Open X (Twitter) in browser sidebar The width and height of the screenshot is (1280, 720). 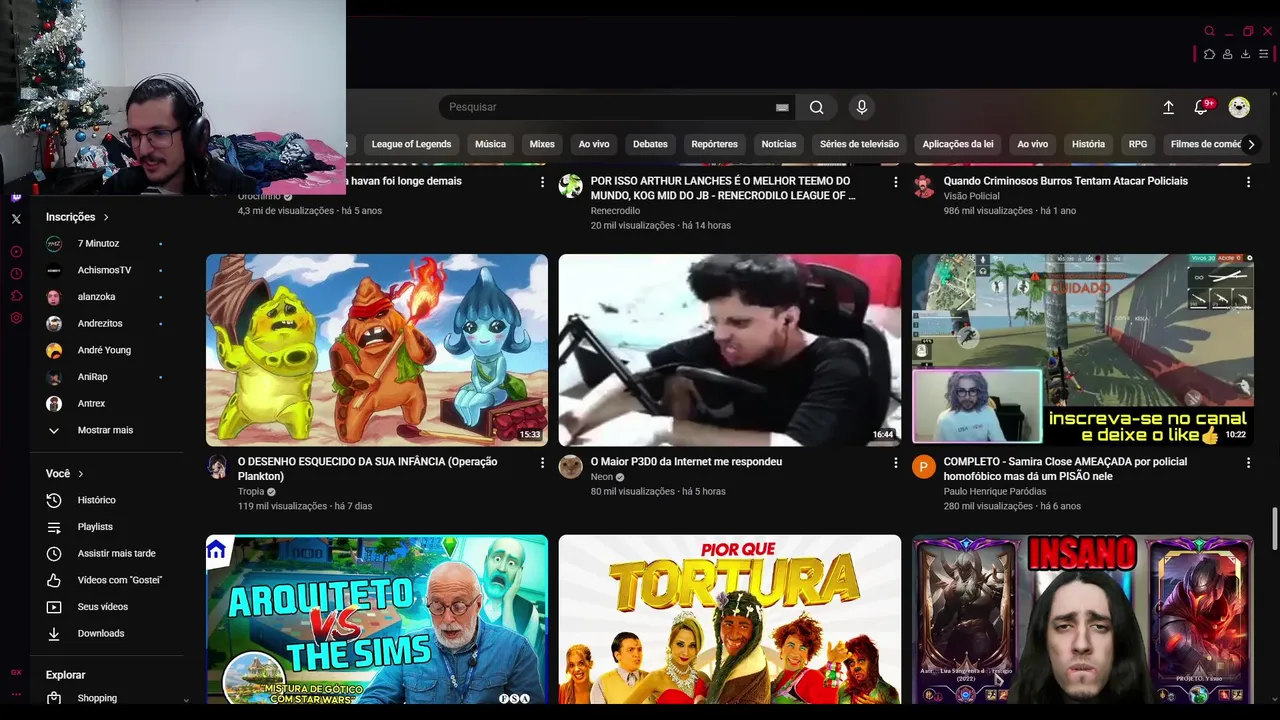point(16,219)
